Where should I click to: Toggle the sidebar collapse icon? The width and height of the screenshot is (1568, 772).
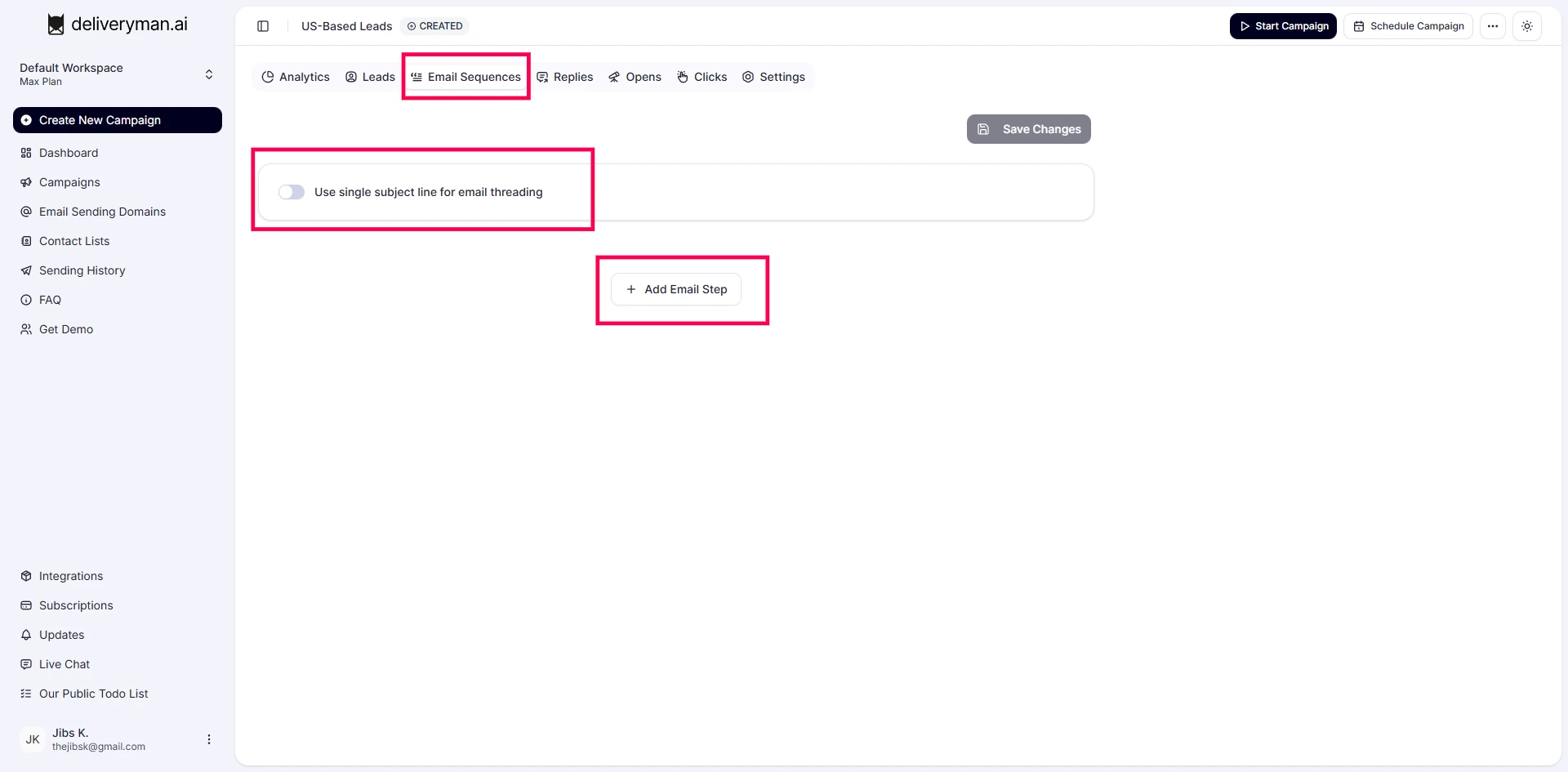263,26
